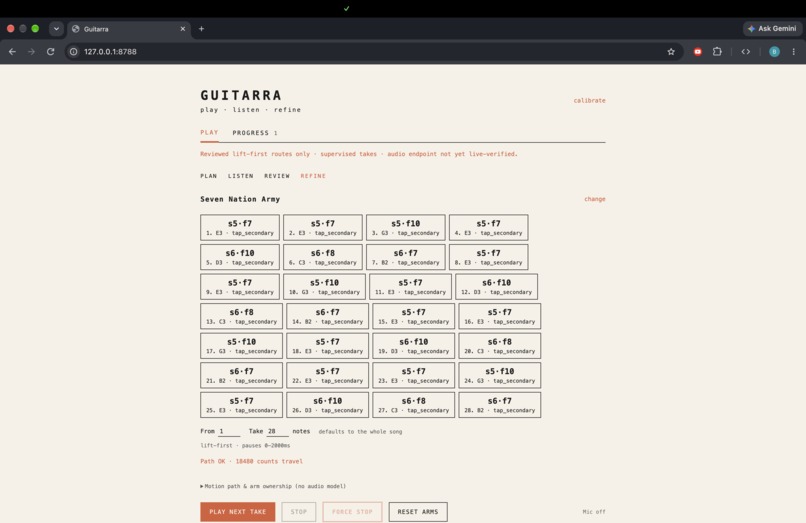
Task: Click the Seven Nation Army song title
Action: [240, 199]
